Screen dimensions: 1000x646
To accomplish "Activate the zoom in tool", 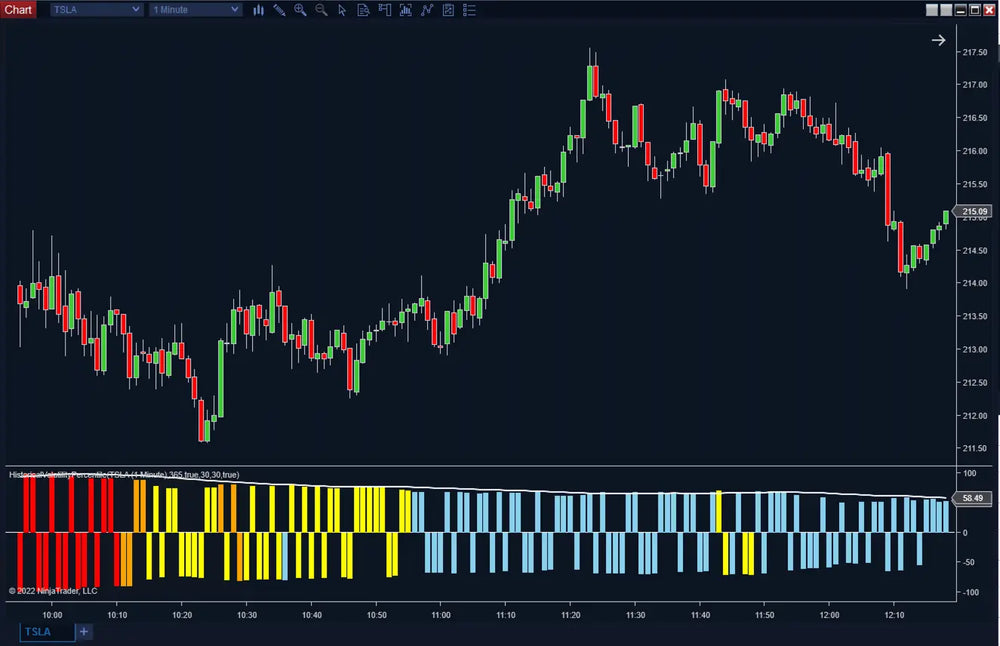I will [x=299, y=10].
